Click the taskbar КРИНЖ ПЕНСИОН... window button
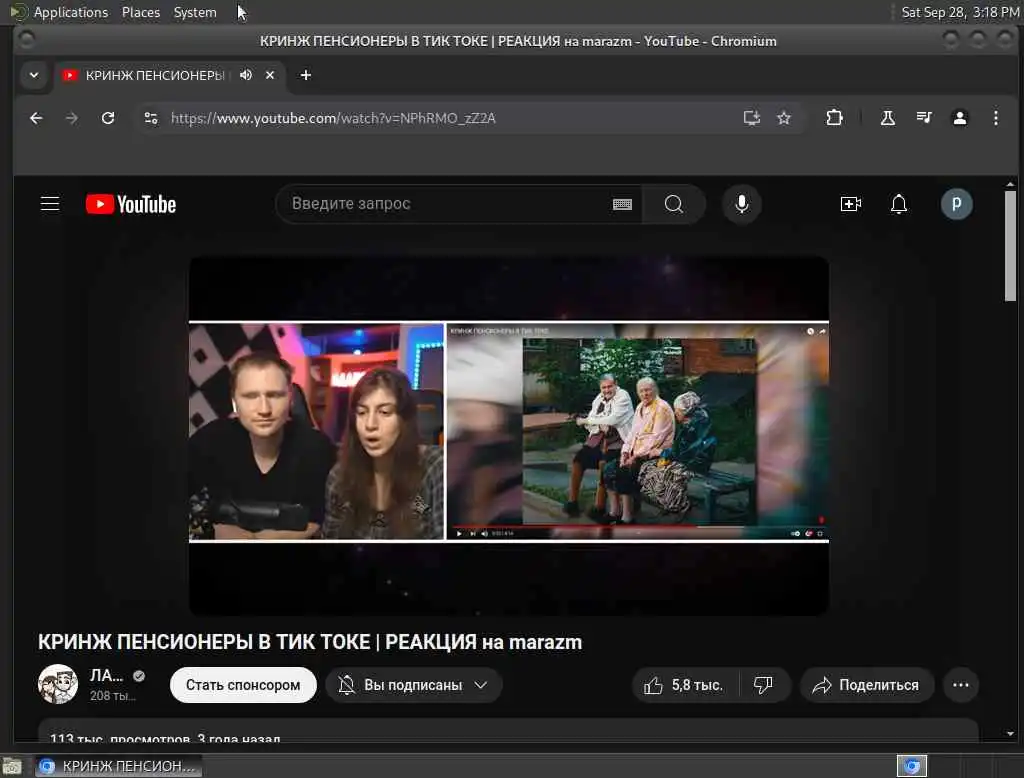This screenshot has width=1024, height=778. tap(119, 766)
